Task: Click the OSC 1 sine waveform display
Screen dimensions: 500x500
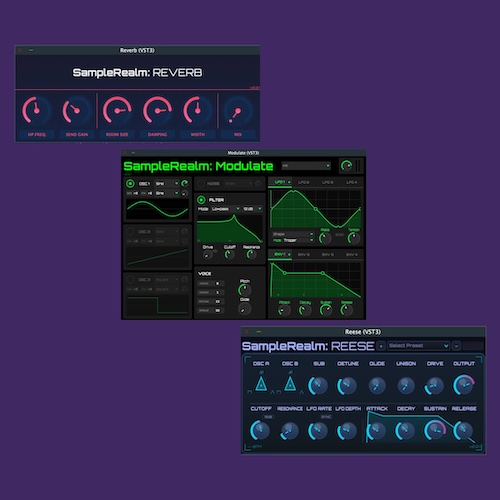Action: click(157, 209)
